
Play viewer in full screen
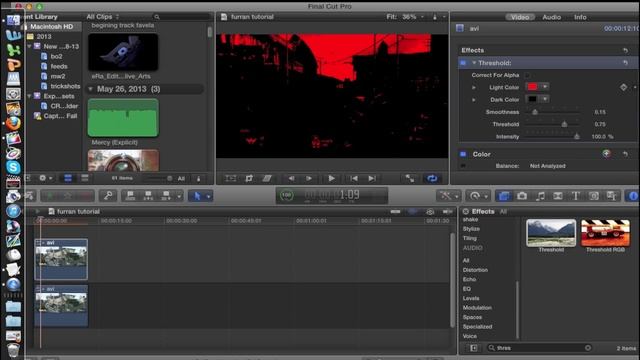click(x=410, y=178)
